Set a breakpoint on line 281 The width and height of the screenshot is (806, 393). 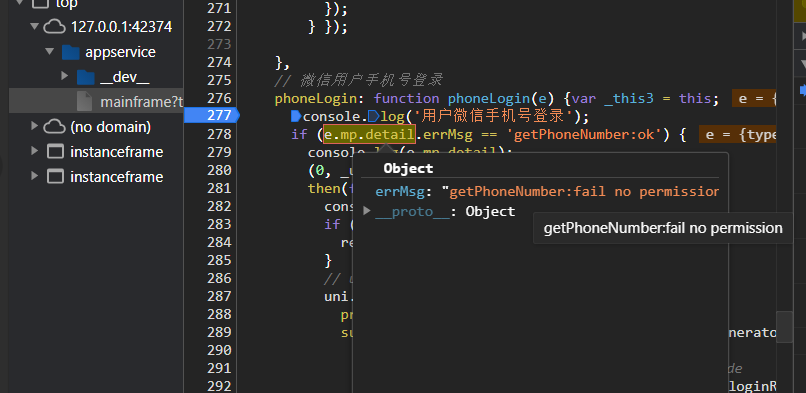219,188
